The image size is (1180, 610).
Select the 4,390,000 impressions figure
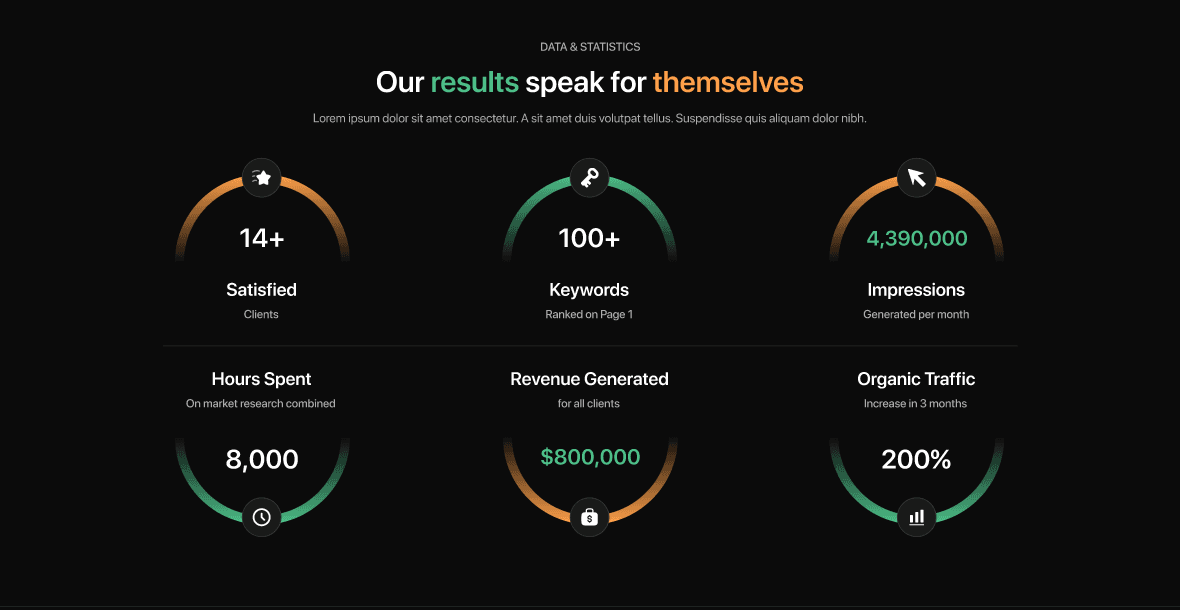coord(917,238)
